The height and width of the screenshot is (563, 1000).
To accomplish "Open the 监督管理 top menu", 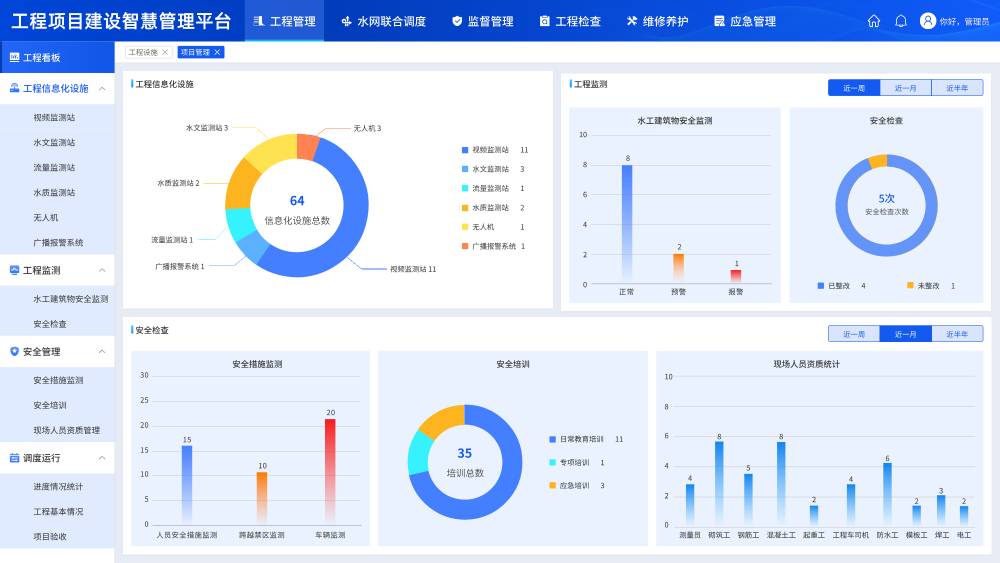I will pyautogui.click(x=483, y=21).
